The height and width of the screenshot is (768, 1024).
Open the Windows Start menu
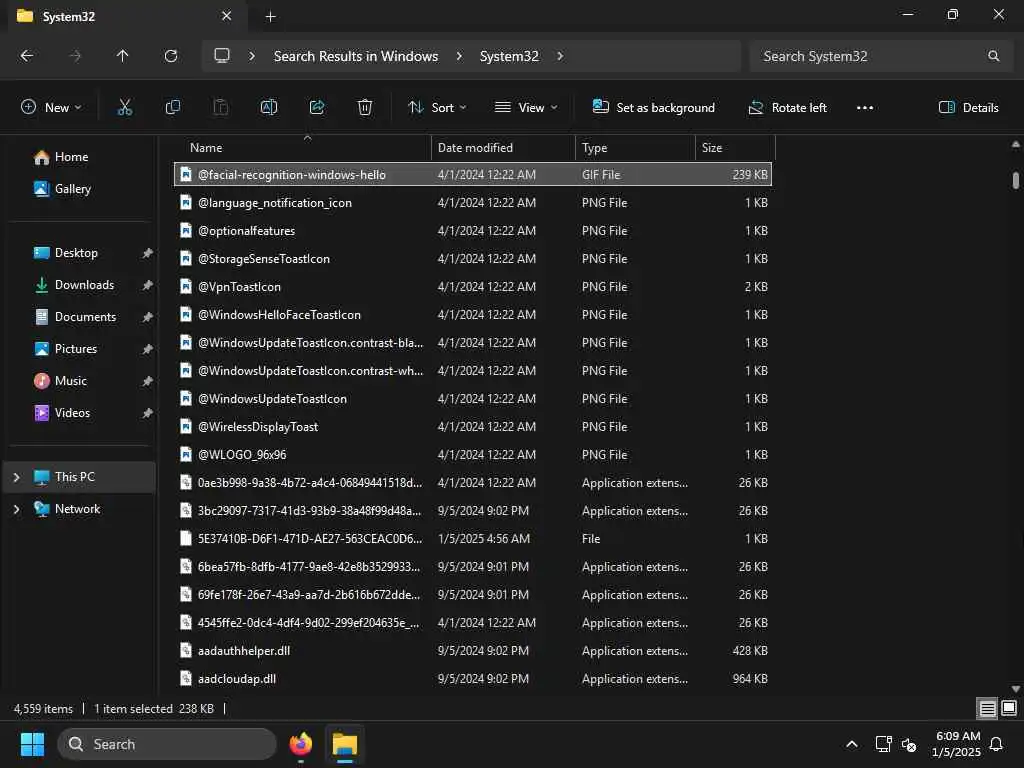(32, 744)
